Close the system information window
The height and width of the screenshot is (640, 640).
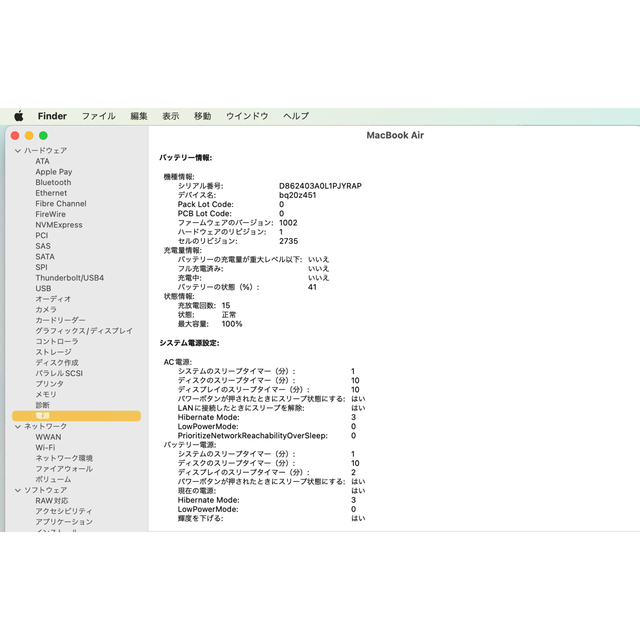(x=15, y=136)
